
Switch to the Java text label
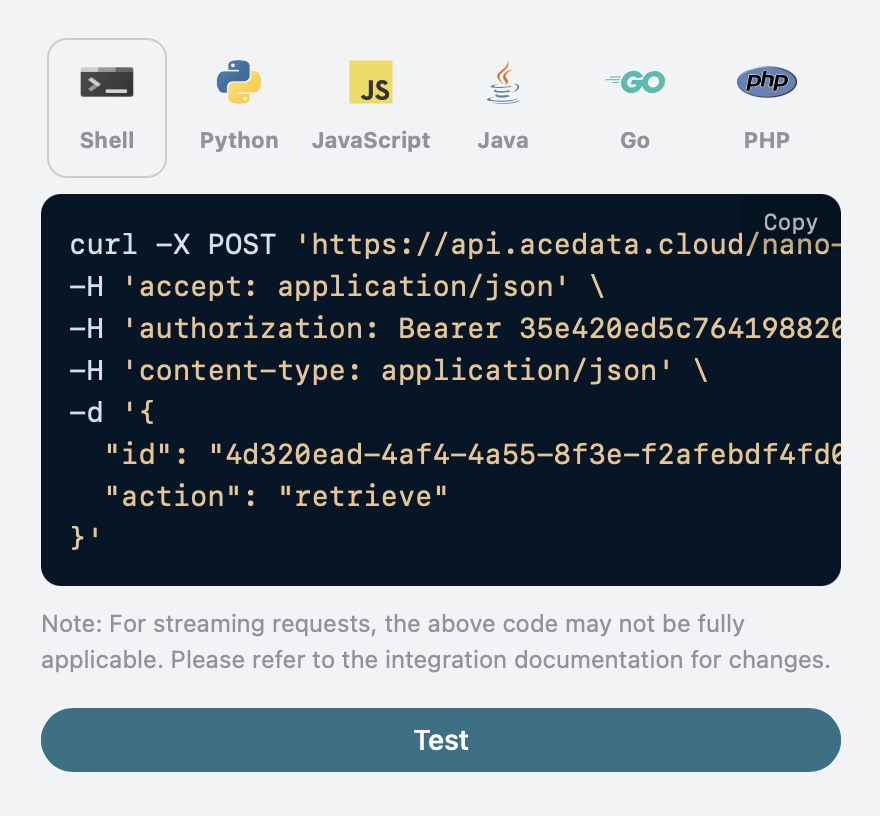coord(503,140)
